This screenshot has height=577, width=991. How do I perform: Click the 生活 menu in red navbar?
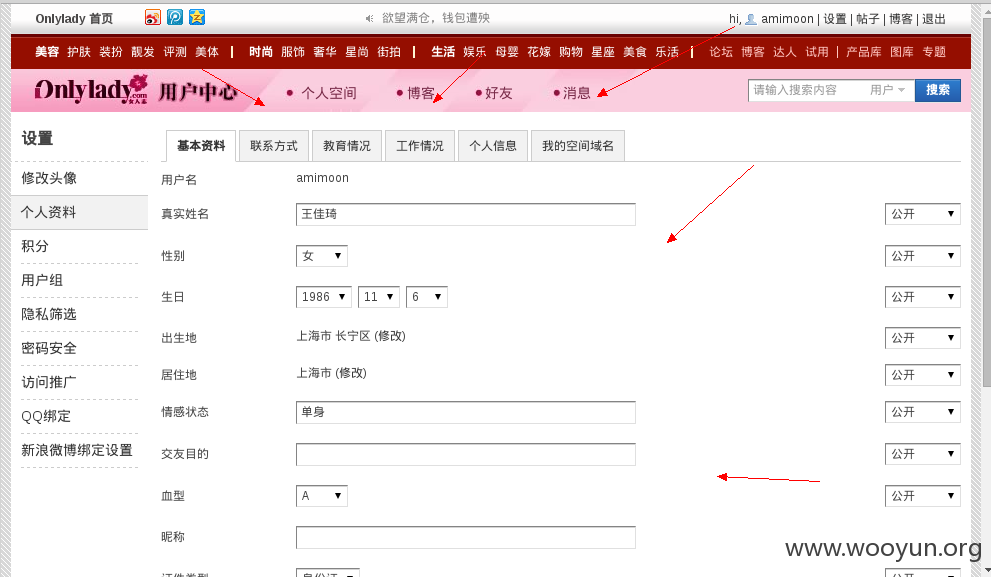click(443, 52)
